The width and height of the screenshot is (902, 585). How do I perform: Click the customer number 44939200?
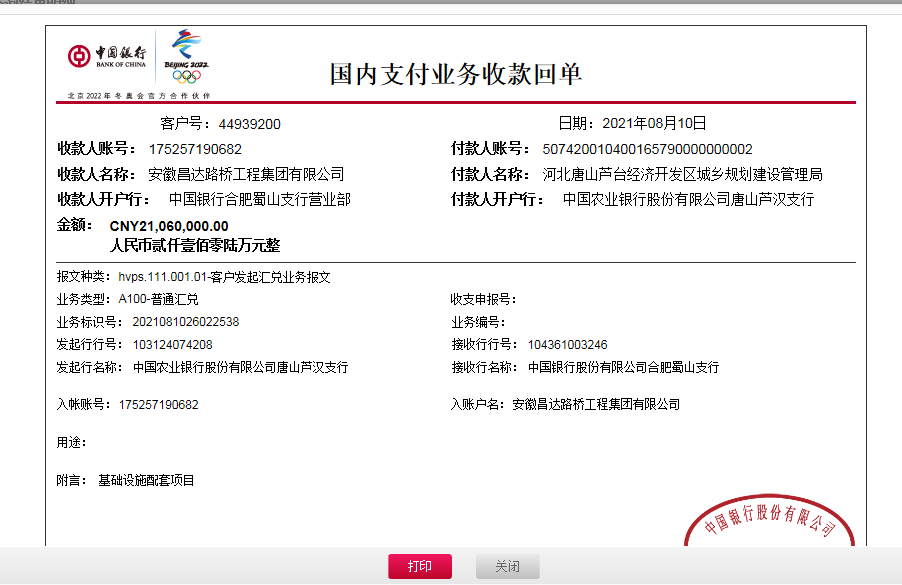click(249, 124)
